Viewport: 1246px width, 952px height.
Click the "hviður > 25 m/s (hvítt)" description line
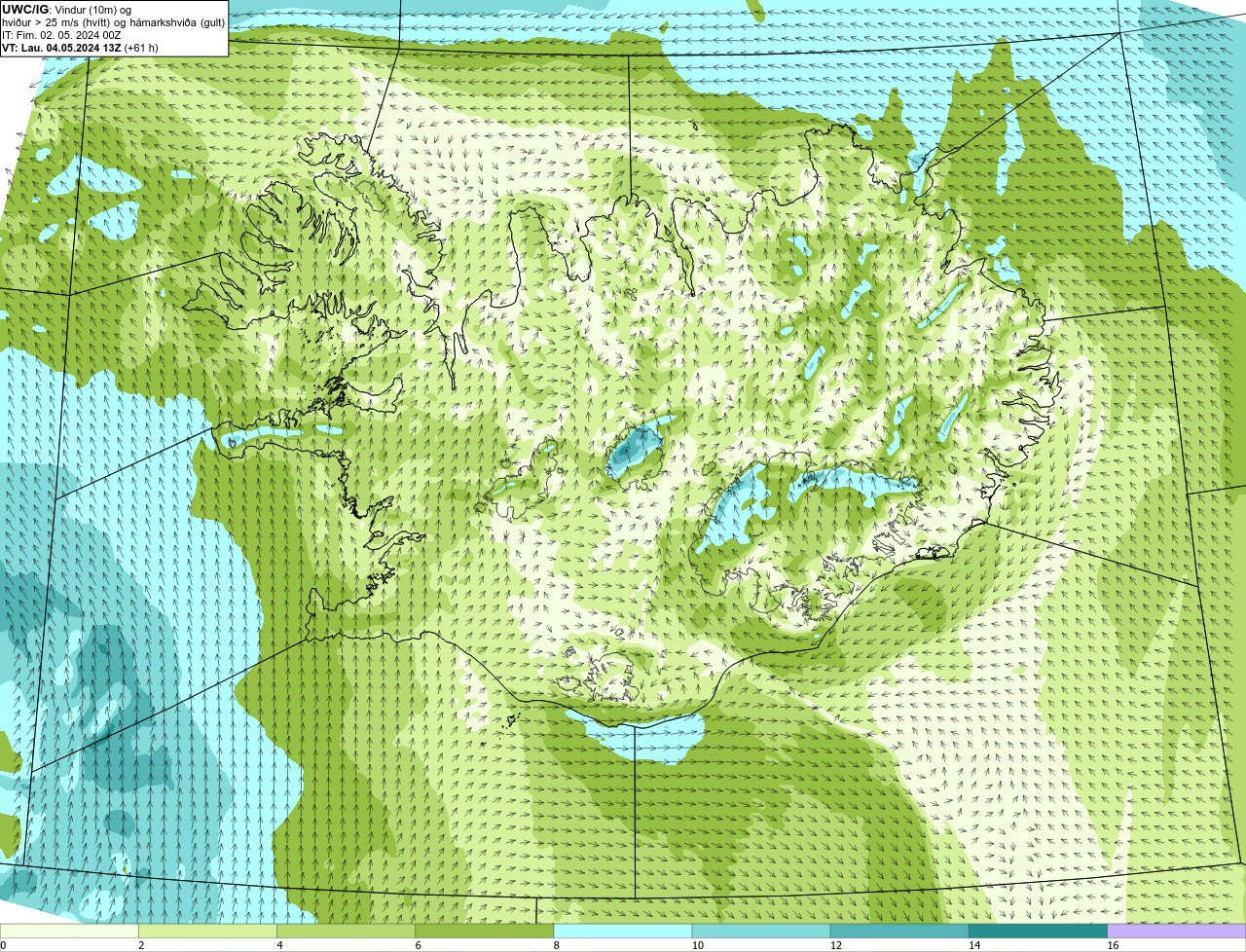(114, 22)
